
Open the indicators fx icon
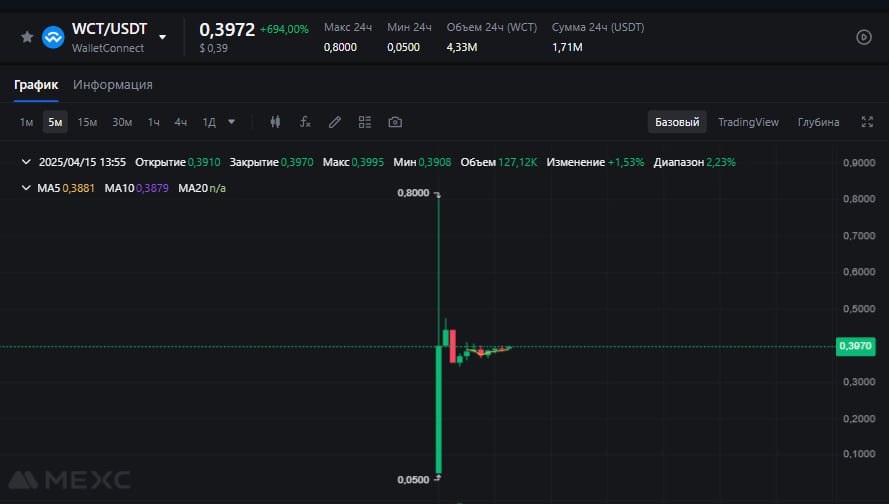click(305, 122)
